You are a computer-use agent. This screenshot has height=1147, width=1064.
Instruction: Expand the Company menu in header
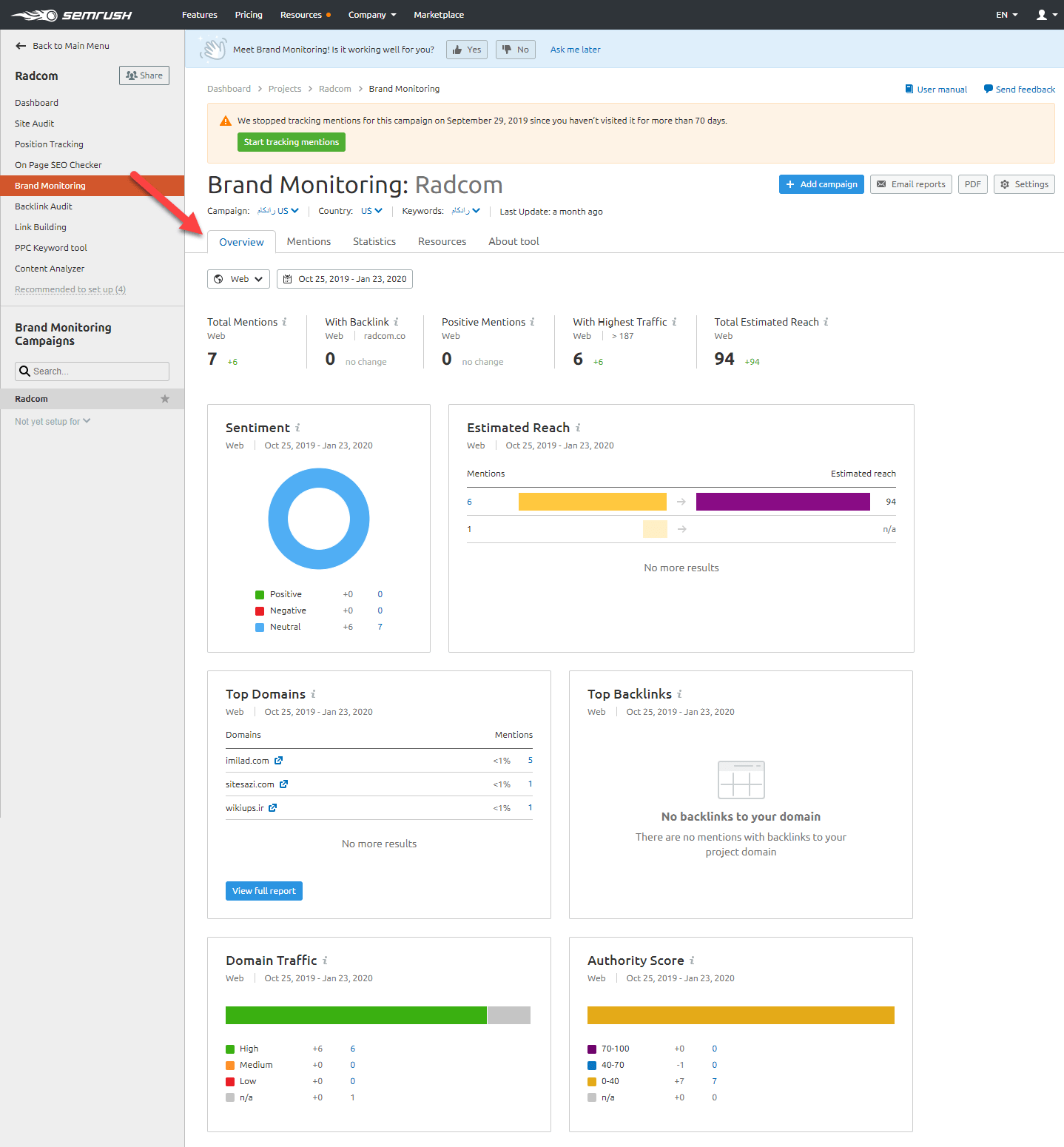372,15
